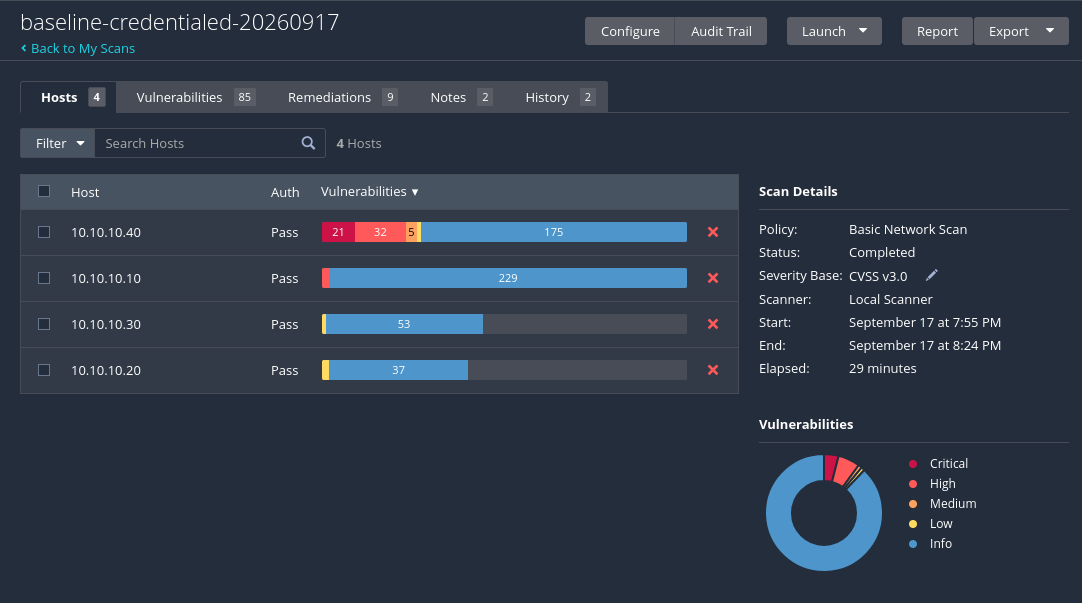Click the Completed status value
This screenshot has height=603, width=1082.
[x=882, y=253]
